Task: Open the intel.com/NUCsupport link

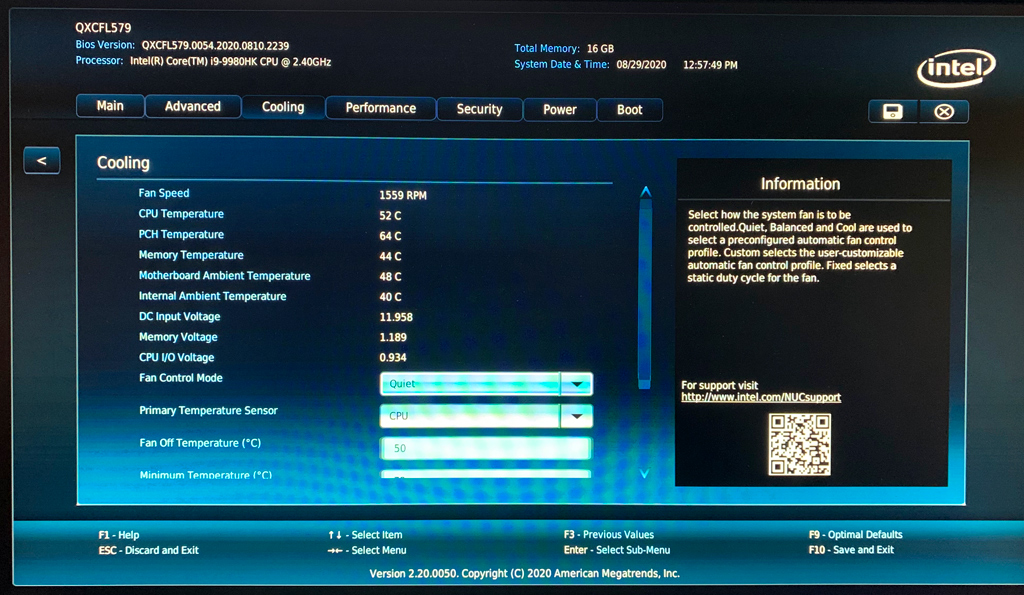Action: (760, 397)
